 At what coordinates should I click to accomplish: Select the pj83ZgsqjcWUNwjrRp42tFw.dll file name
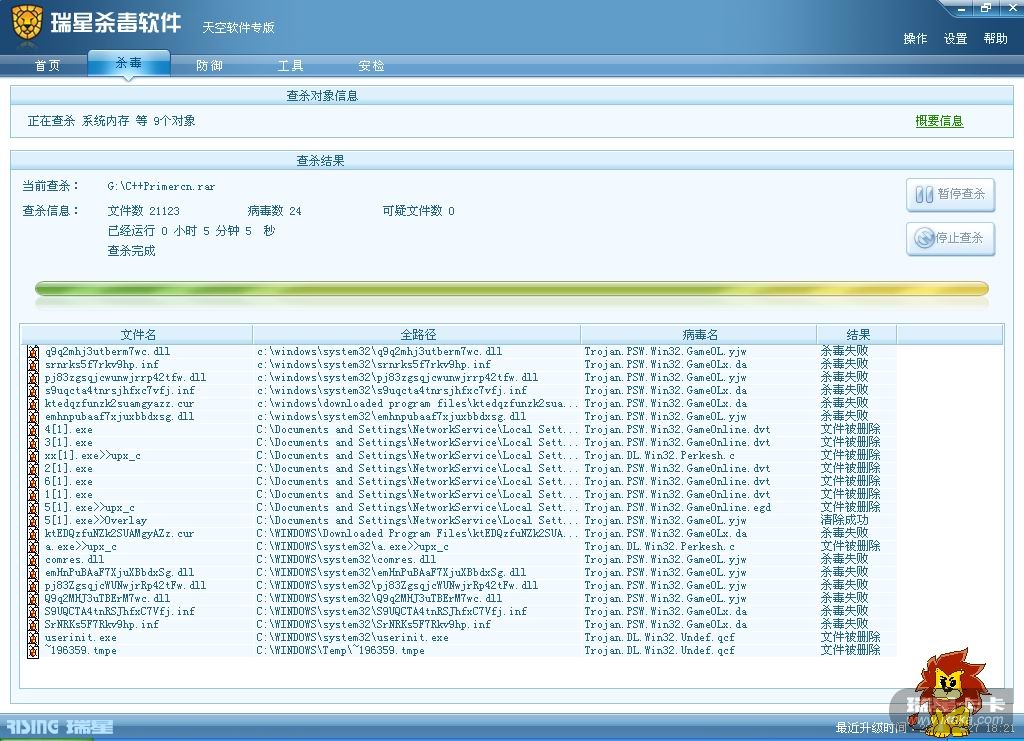coord(125,586)
